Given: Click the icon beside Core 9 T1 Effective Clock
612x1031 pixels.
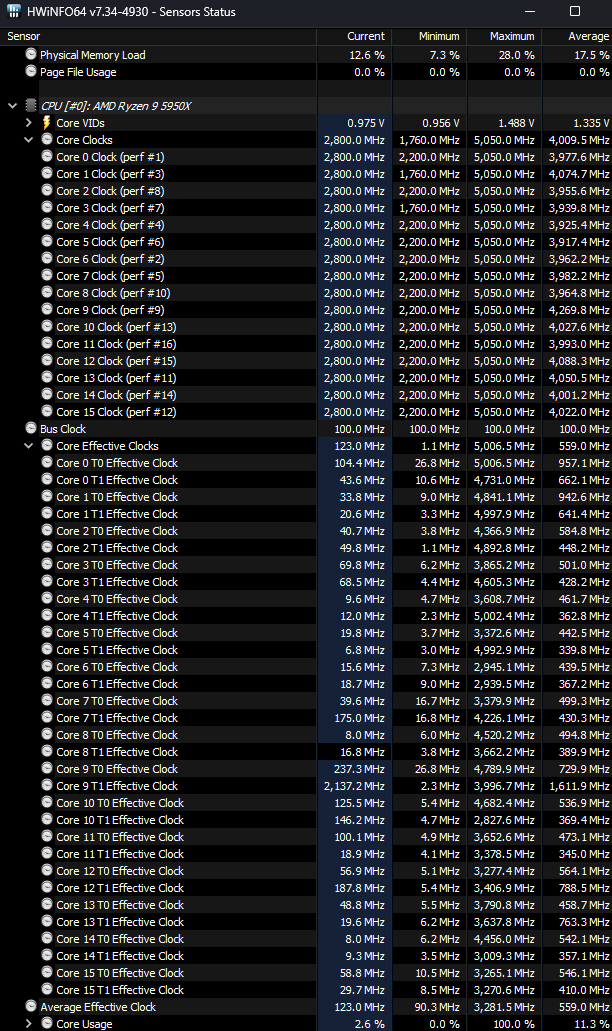Looking at the screenshot, I should pyautogui.click(x=47, y=785).
